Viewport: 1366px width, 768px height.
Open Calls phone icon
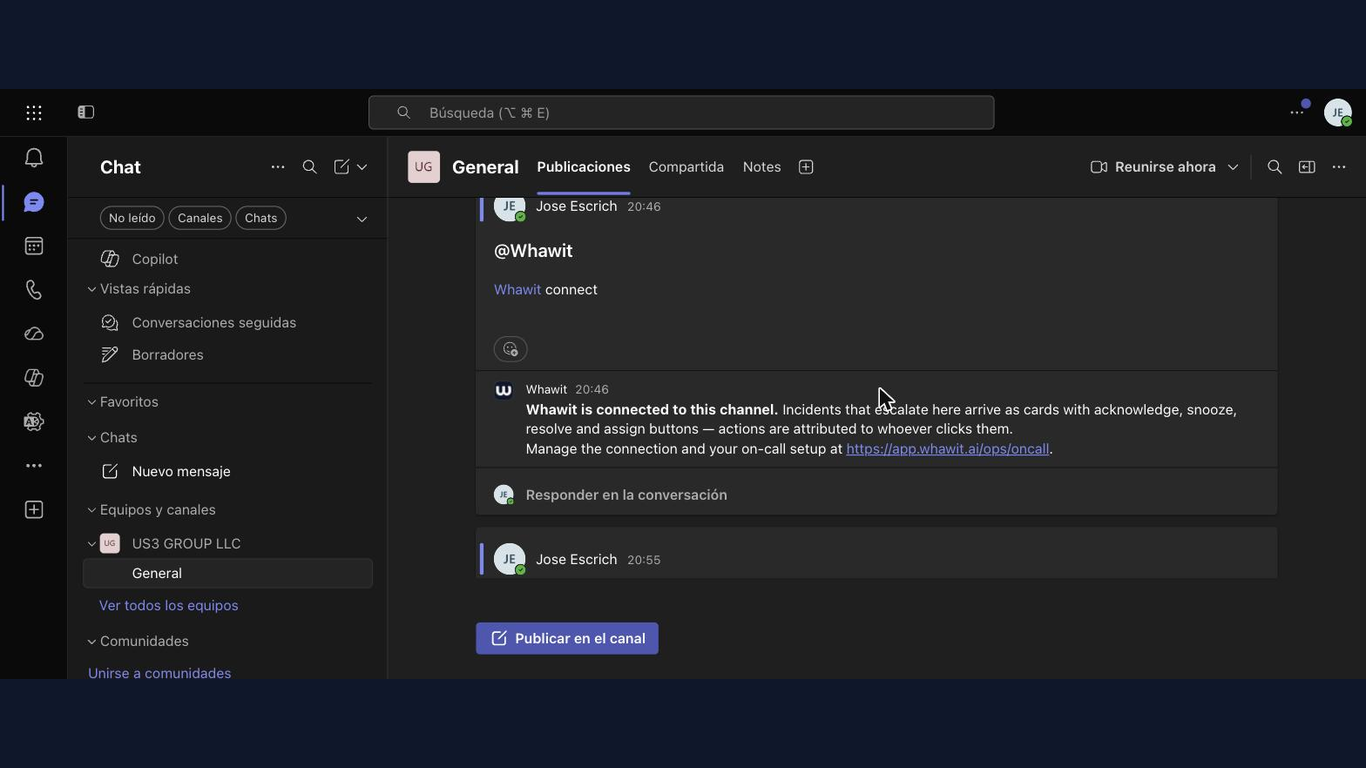click(34, 290)
